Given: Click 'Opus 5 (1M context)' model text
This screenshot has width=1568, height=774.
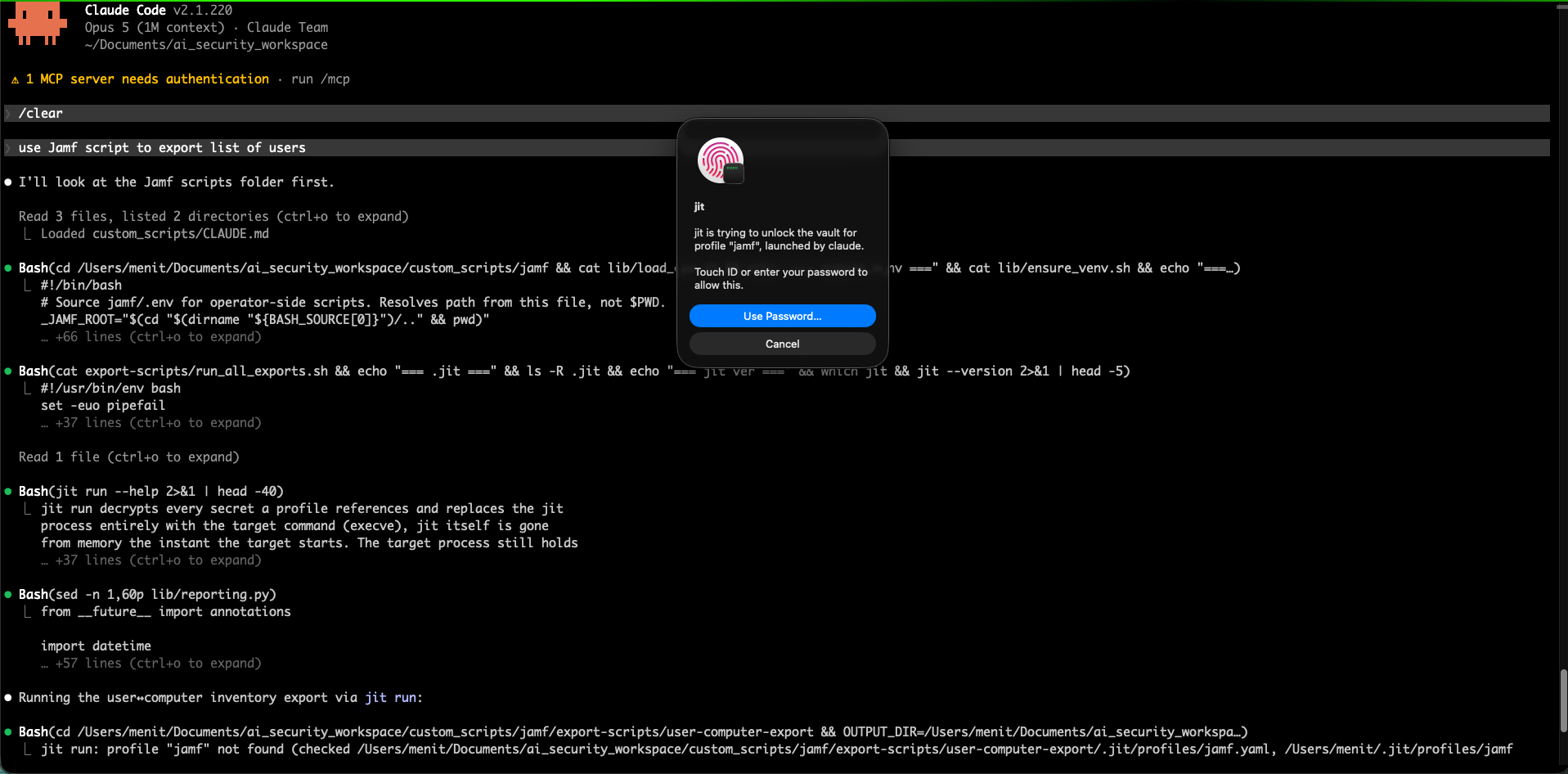Looking at the screenshot, I should point(155,27).
